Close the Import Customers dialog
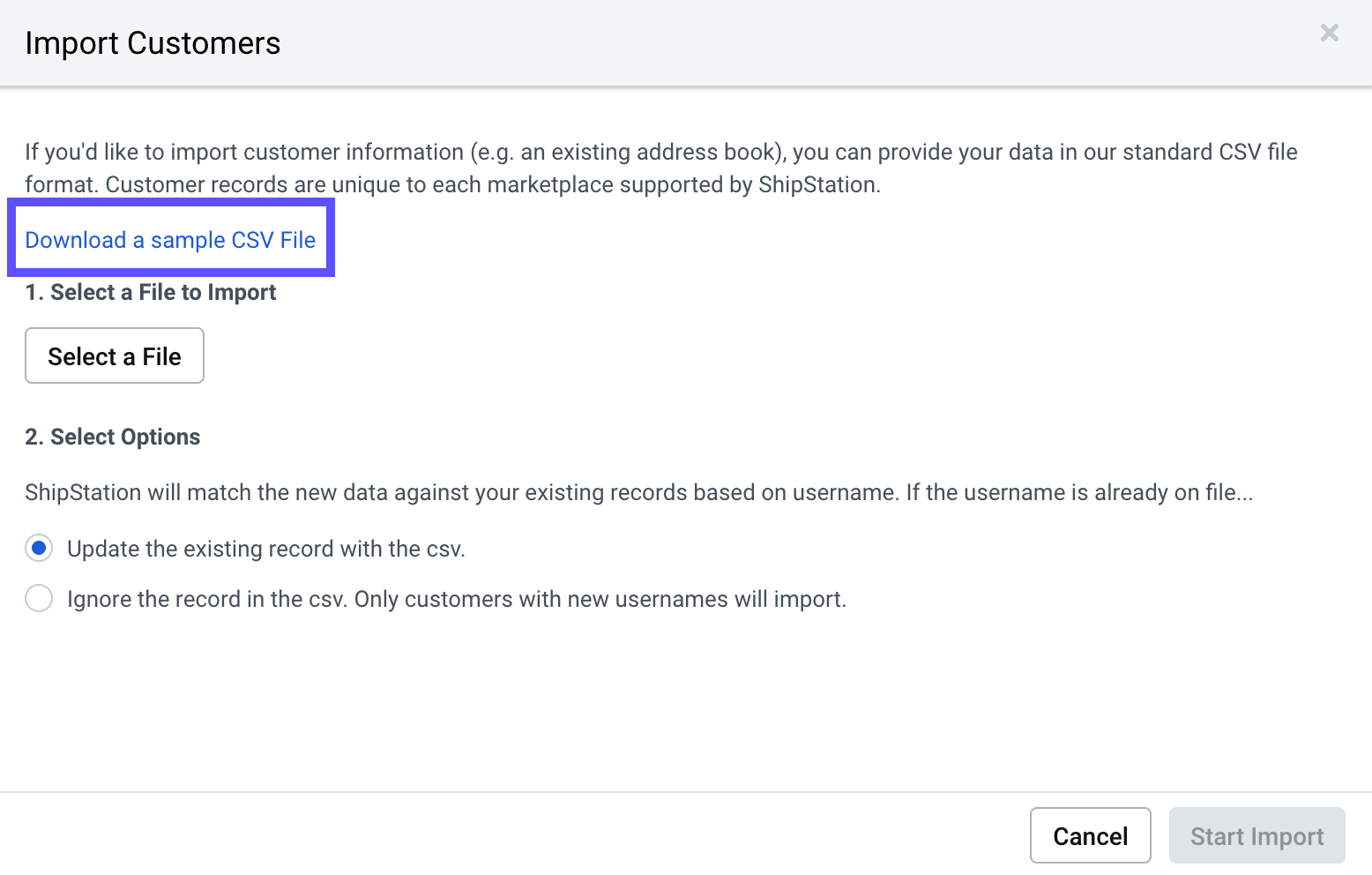The image size is (1372, 875). pyautogui.click(x=1329, y=34)
